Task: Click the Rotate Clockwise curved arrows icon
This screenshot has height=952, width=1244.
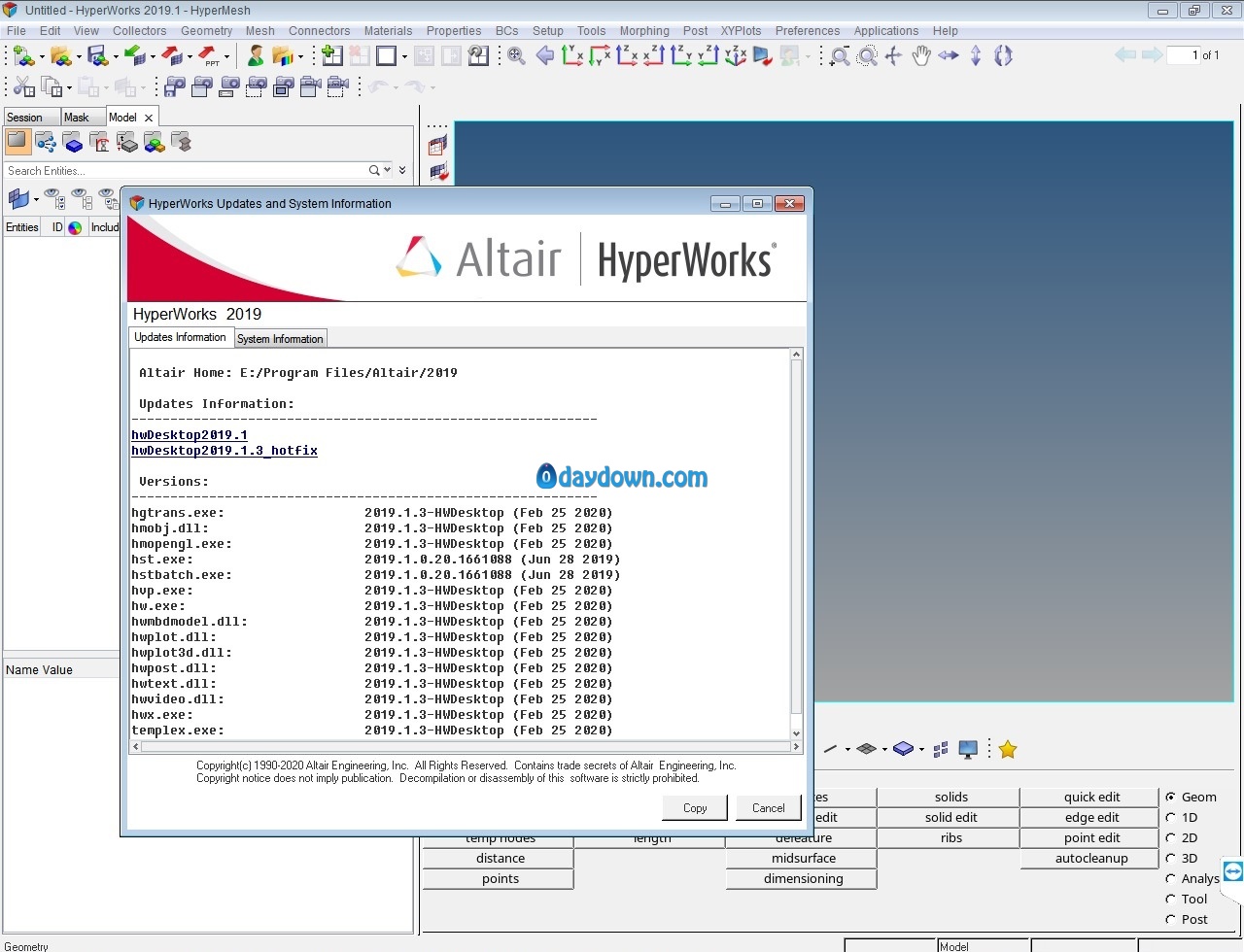Action: [x=1003, y=55]
